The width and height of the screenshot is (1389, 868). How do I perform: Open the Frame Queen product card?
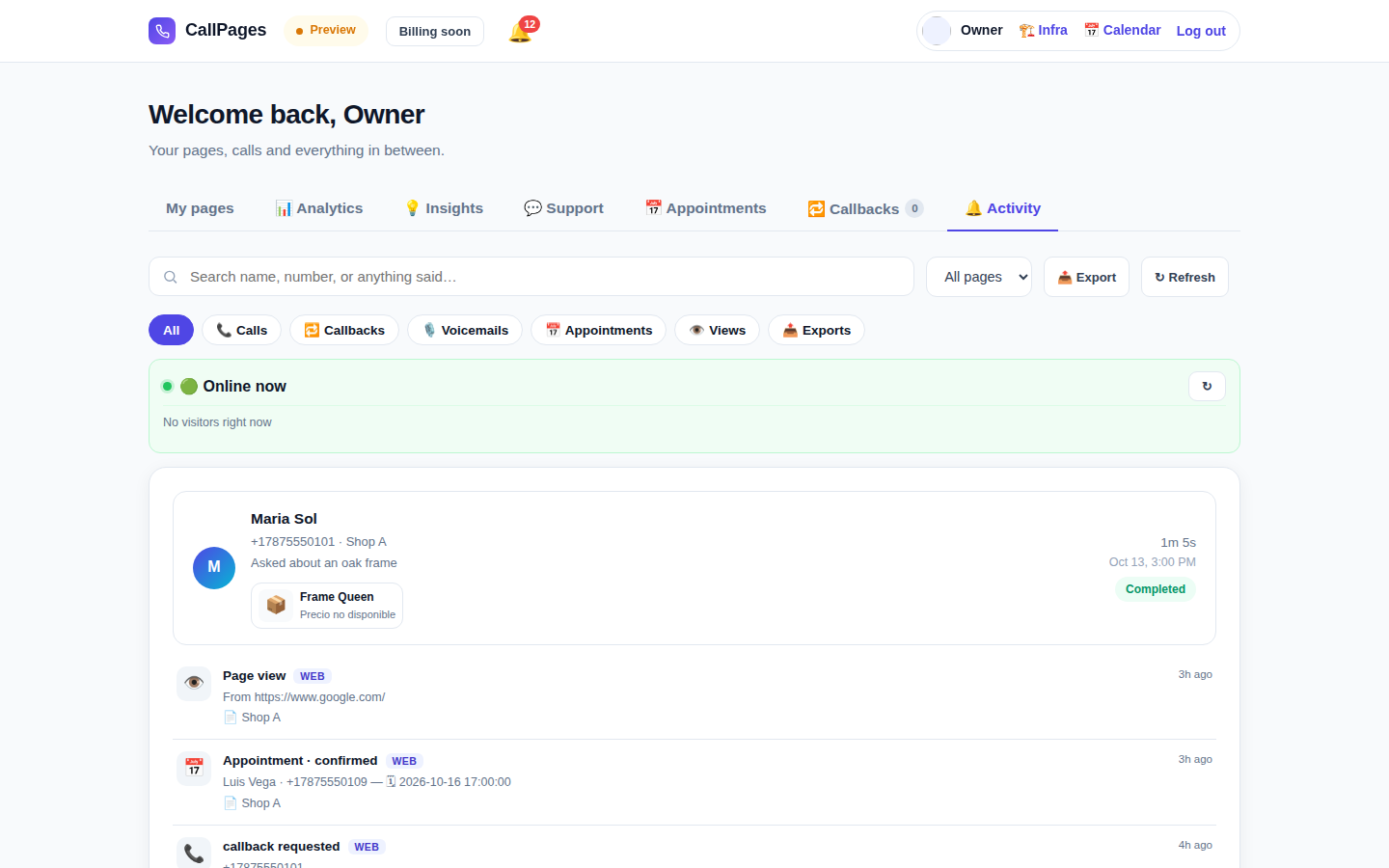327,606
